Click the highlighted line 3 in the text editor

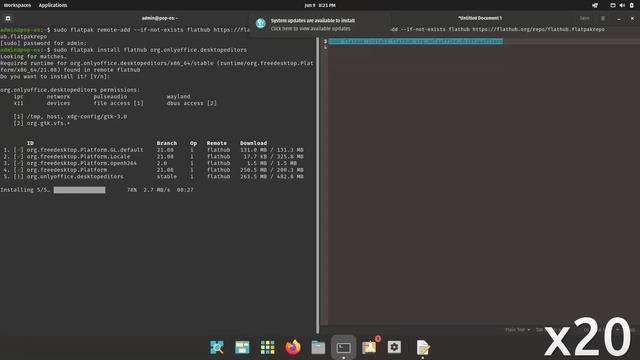point(416,41)
